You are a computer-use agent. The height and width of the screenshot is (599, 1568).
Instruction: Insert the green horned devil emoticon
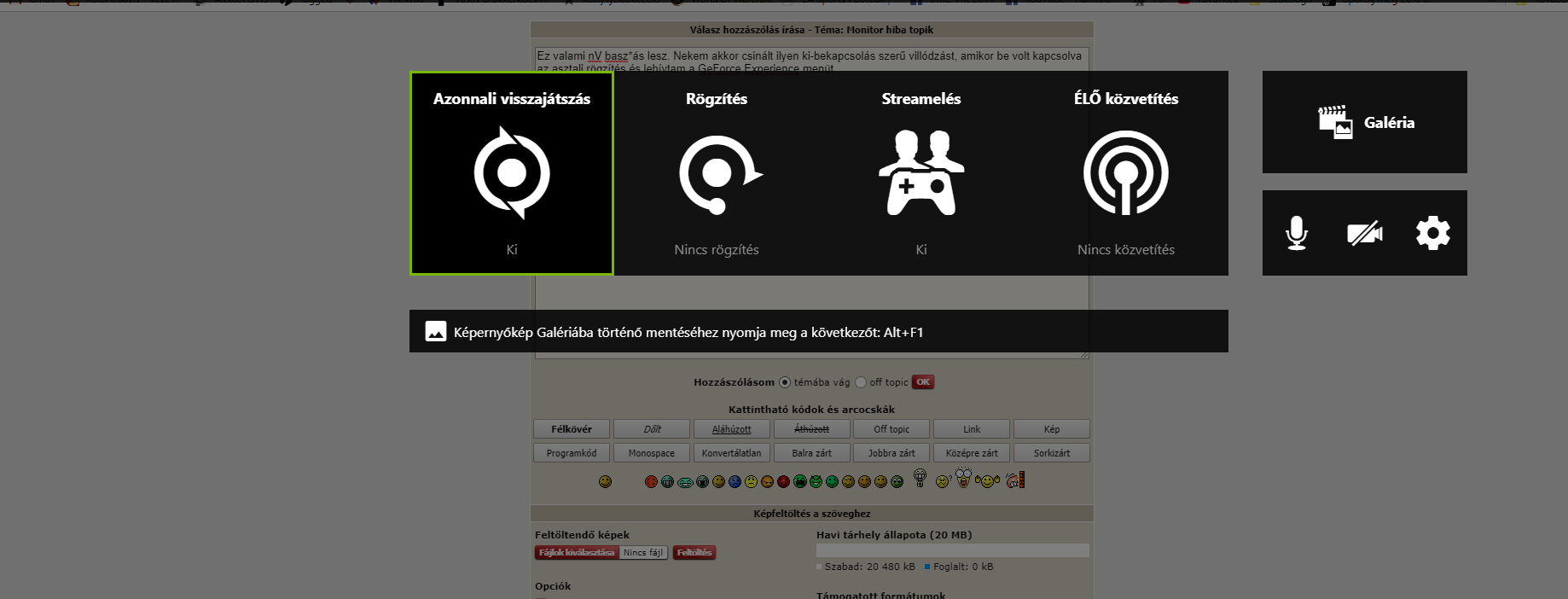(x=816, y=481)
